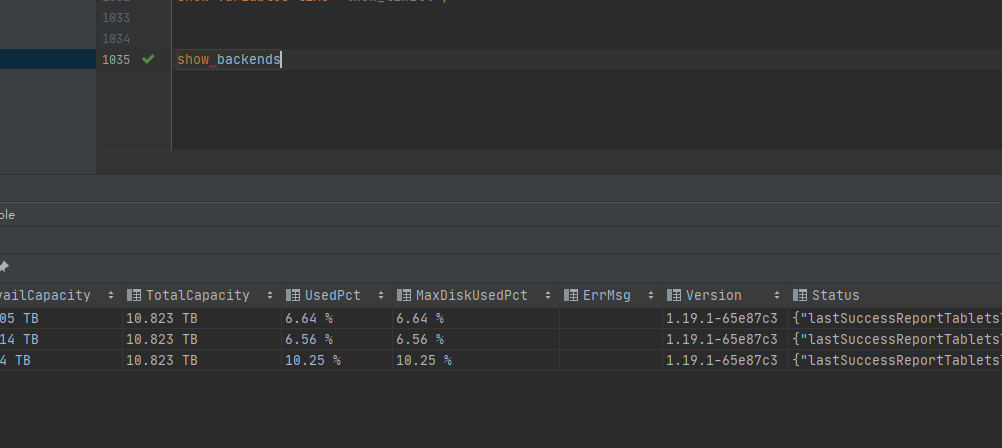Toggle sort arrows on ErrMsg column

pyautogui.click(x=651, y=296)
